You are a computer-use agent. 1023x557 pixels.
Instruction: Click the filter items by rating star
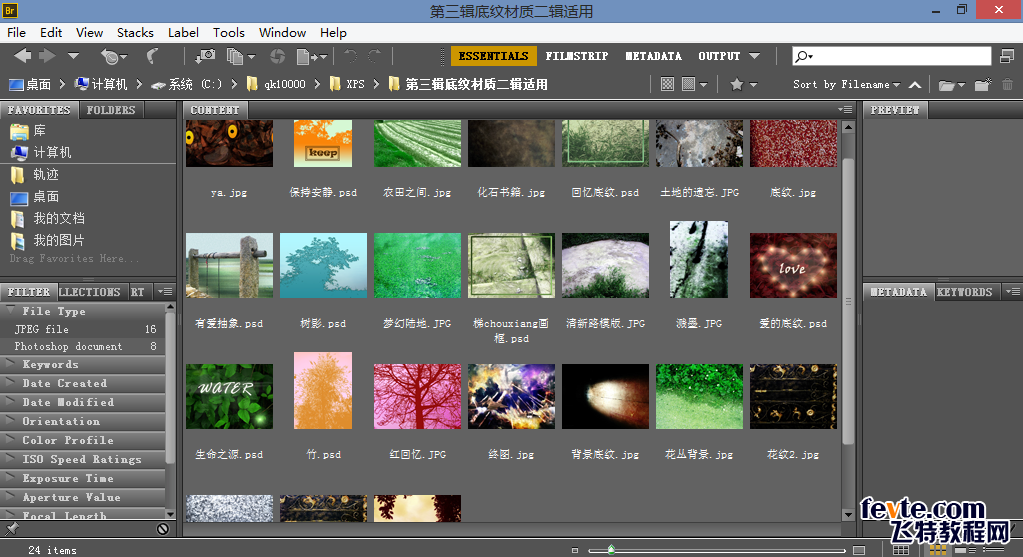tap(737, 85)
